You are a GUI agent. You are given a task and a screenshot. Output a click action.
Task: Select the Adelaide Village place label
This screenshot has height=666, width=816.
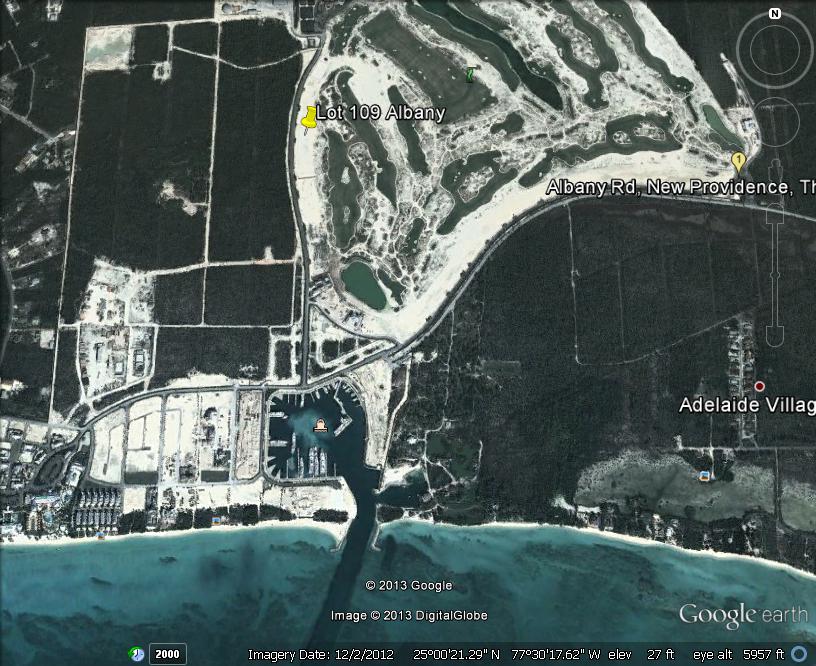click(747, 405)
